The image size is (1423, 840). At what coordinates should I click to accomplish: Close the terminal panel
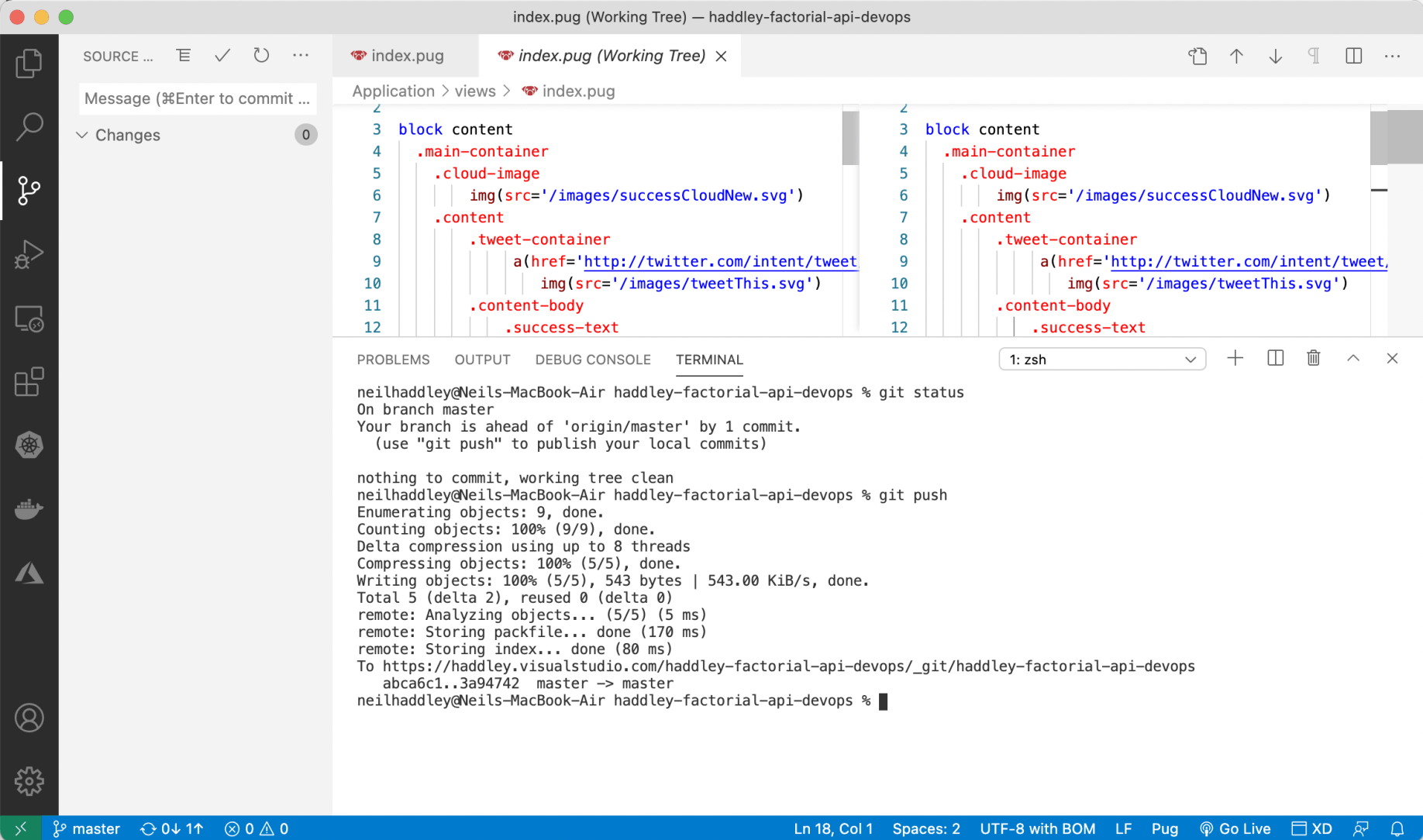tap(1392, 359)
